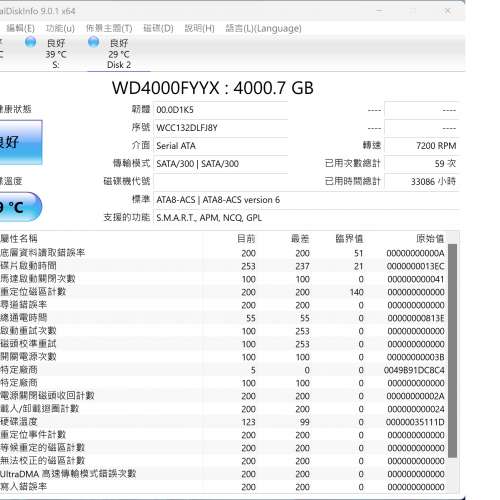Click the 目前 column header
Viewport: 500px width, 500px height.
(x=246, y=238)
